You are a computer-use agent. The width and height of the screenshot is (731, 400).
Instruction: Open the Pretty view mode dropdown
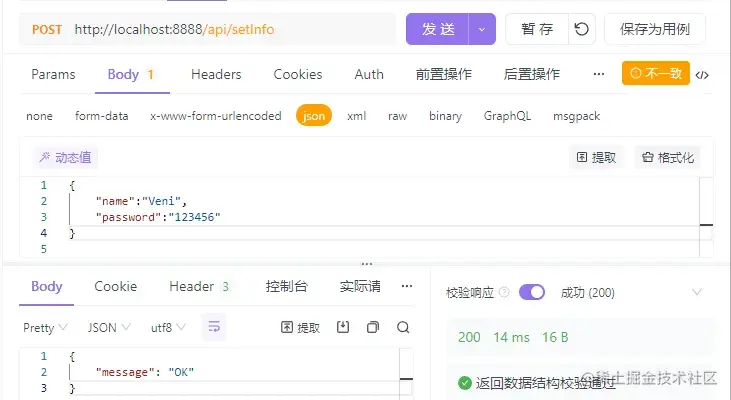click(45, 328)
